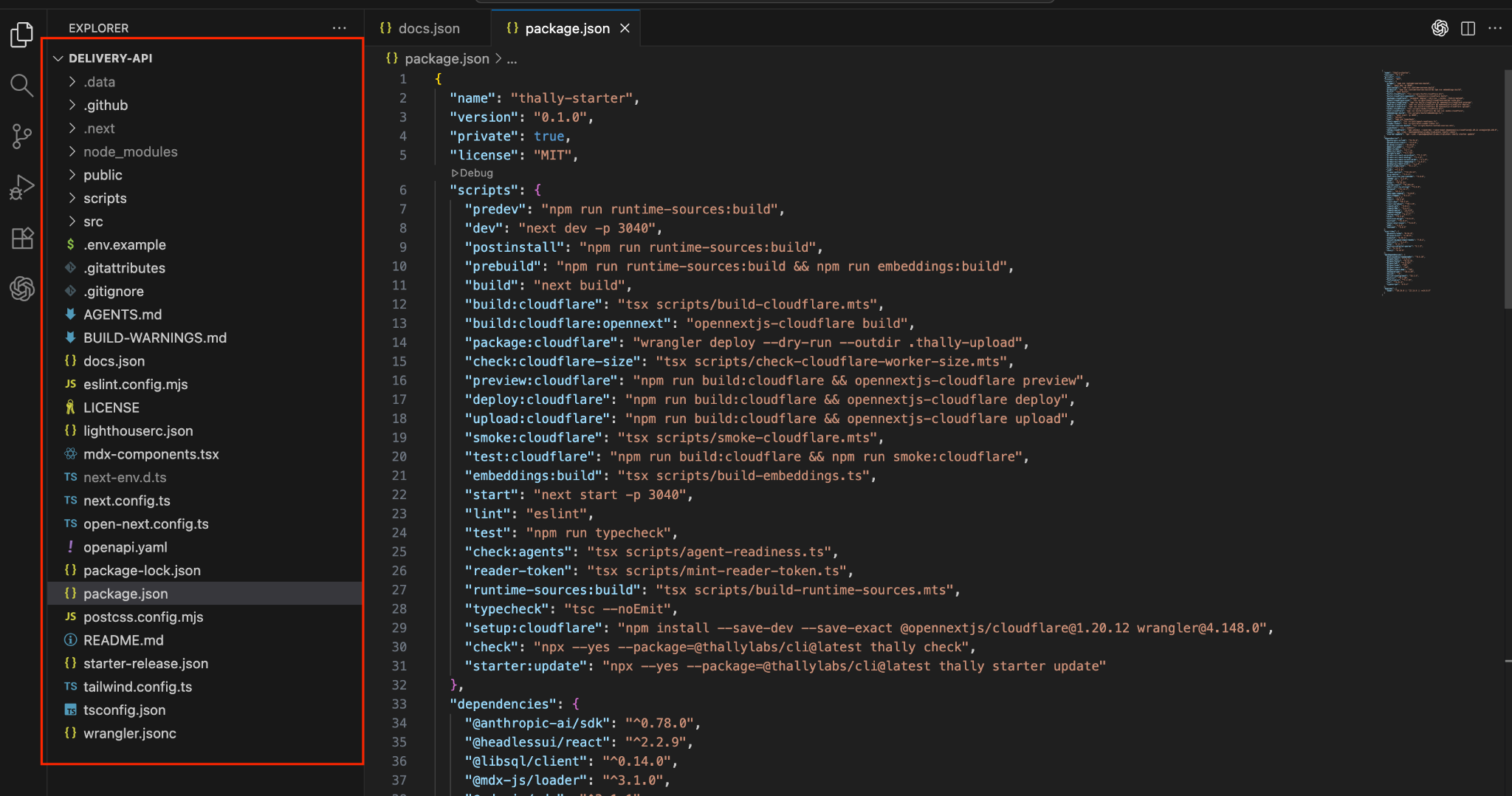Expand the .data folder
This screenshot has height=796, width=1512.
[72, 81]
